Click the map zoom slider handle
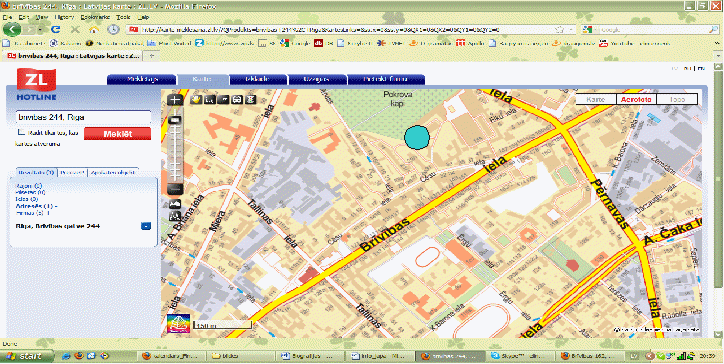This screenshot has width=724, height=364. 175,120
